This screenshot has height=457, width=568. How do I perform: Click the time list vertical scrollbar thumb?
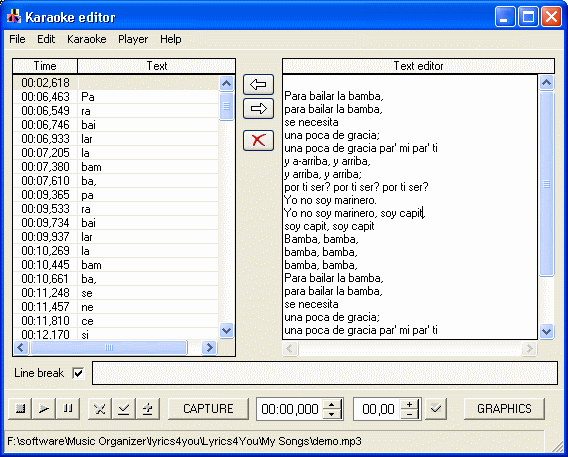(x=226, y=106)
